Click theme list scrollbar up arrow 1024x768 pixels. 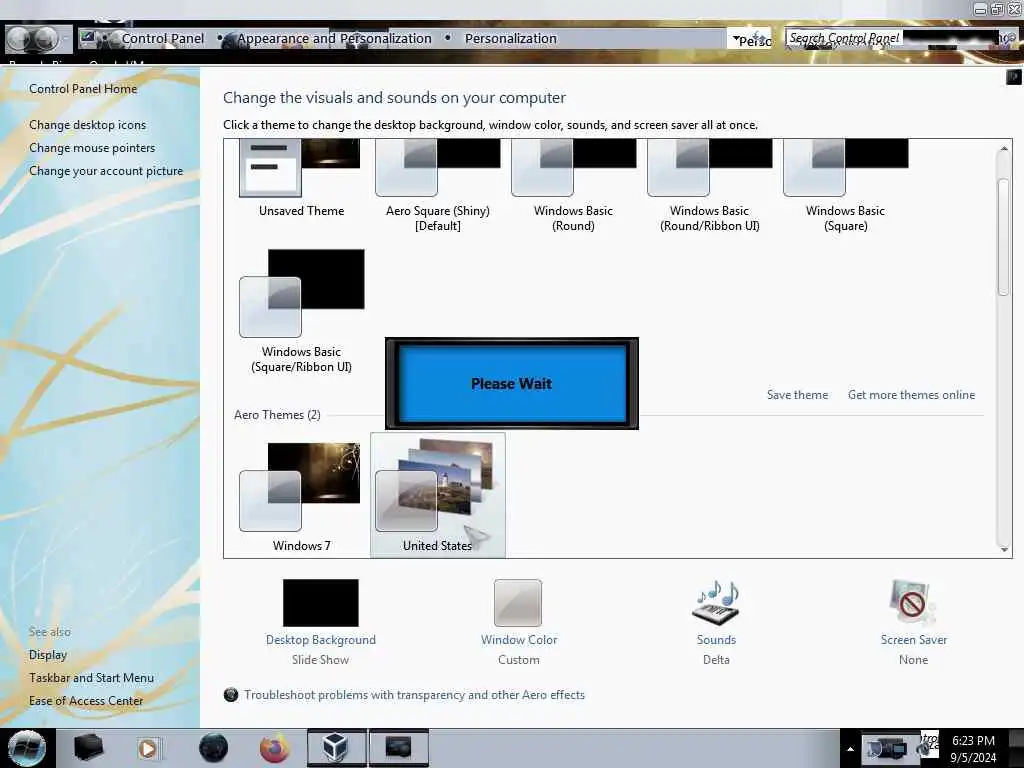point(1004,149)
